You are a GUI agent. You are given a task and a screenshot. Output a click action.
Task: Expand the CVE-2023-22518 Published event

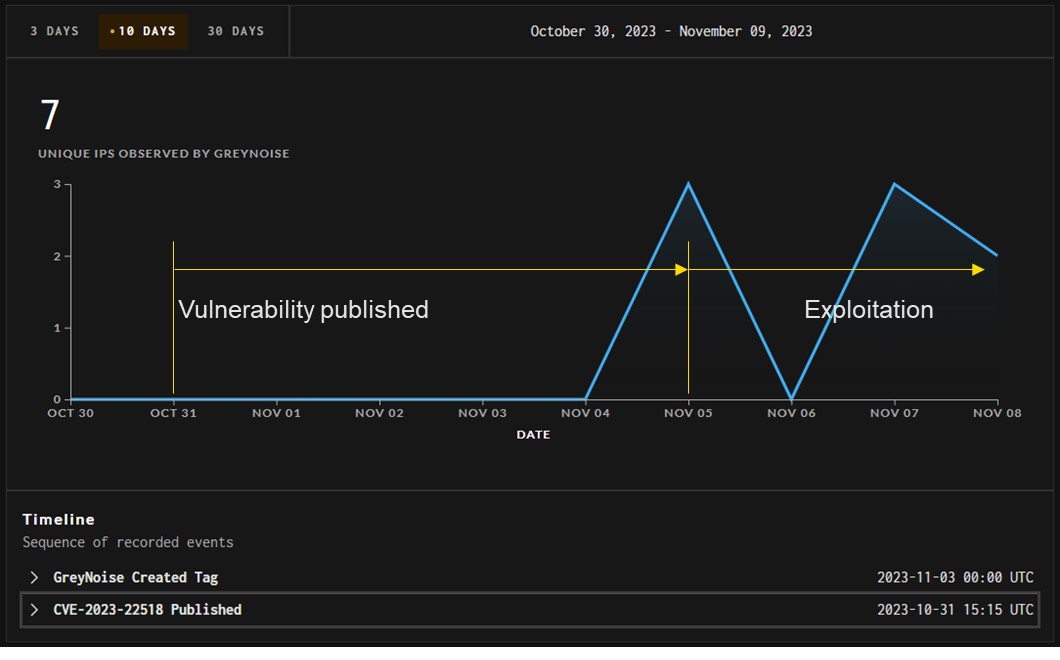34,609
